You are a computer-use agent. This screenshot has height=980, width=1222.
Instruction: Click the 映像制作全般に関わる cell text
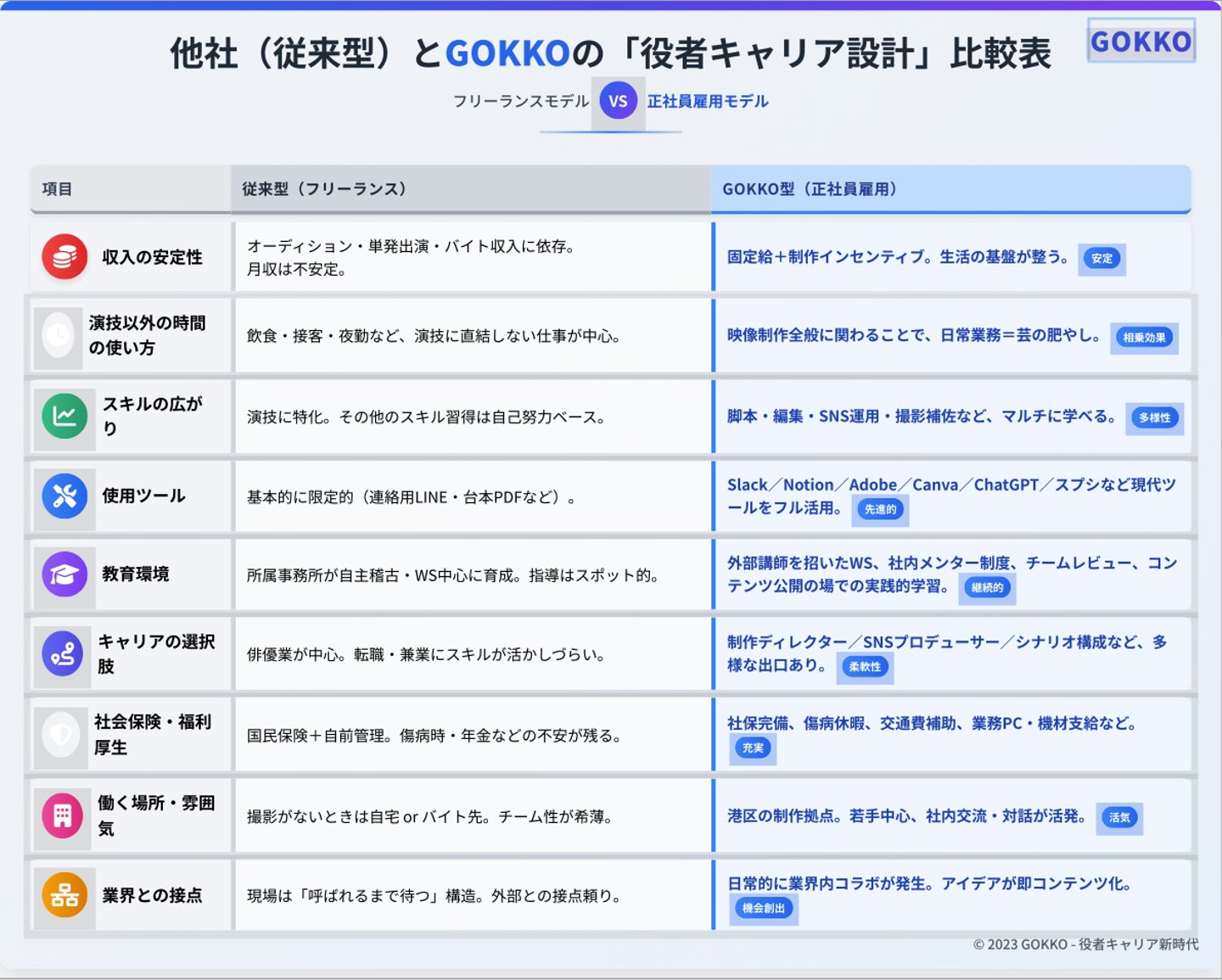pyautogui.click(x=915, y=335)
